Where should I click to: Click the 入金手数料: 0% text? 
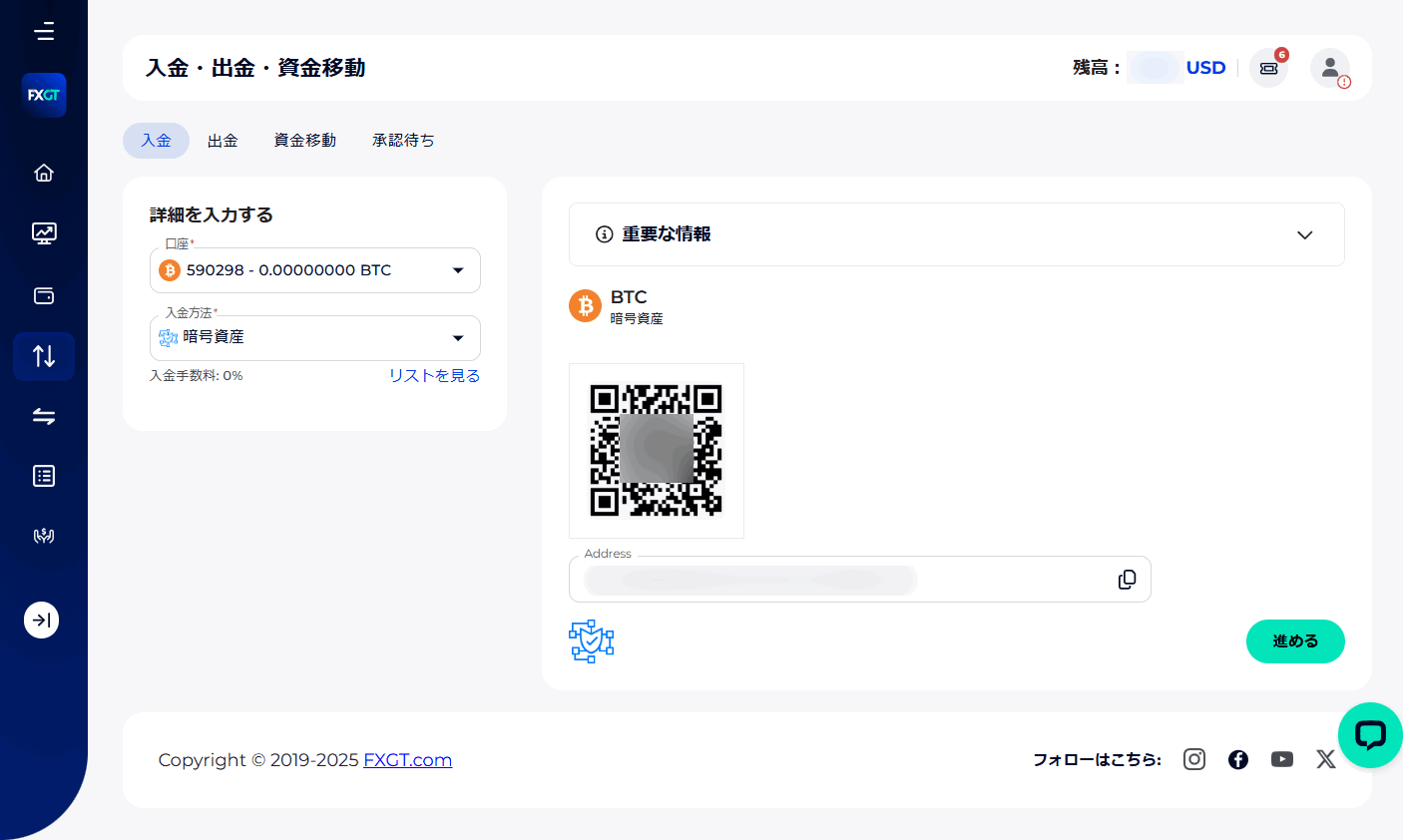(x=197, y=376)
